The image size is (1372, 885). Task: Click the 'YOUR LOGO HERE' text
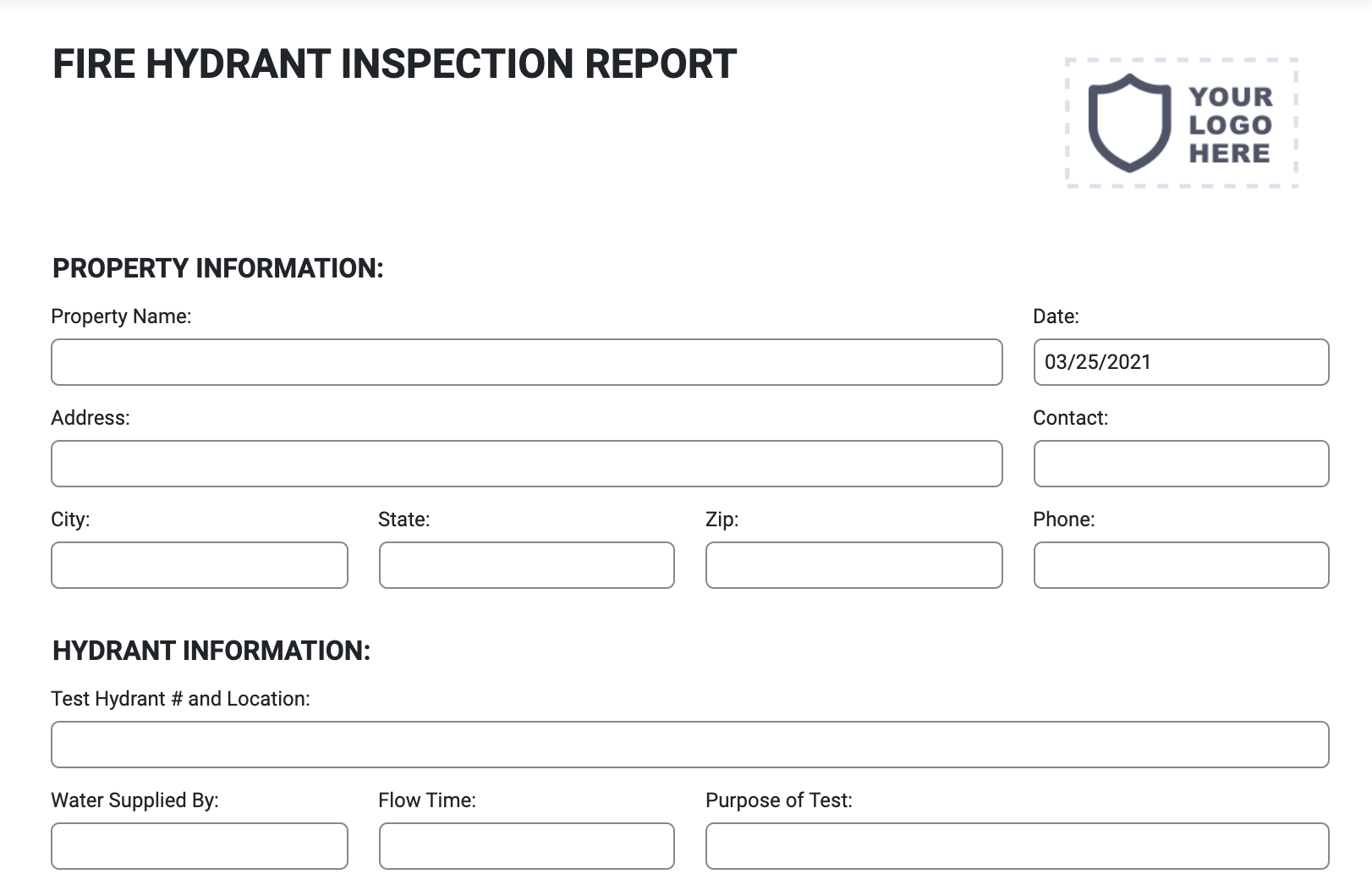click(x=1230, y=124)
